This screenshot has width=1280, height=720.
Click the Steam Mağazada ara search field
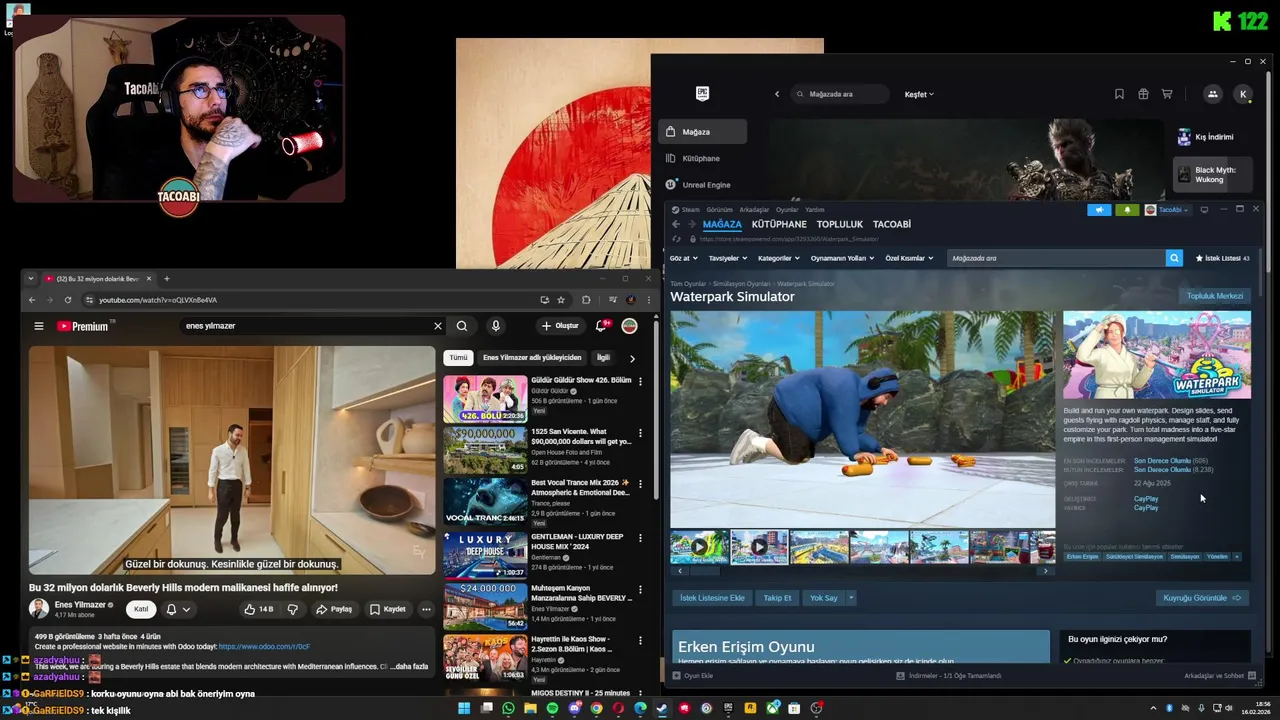pos(1056,258)
